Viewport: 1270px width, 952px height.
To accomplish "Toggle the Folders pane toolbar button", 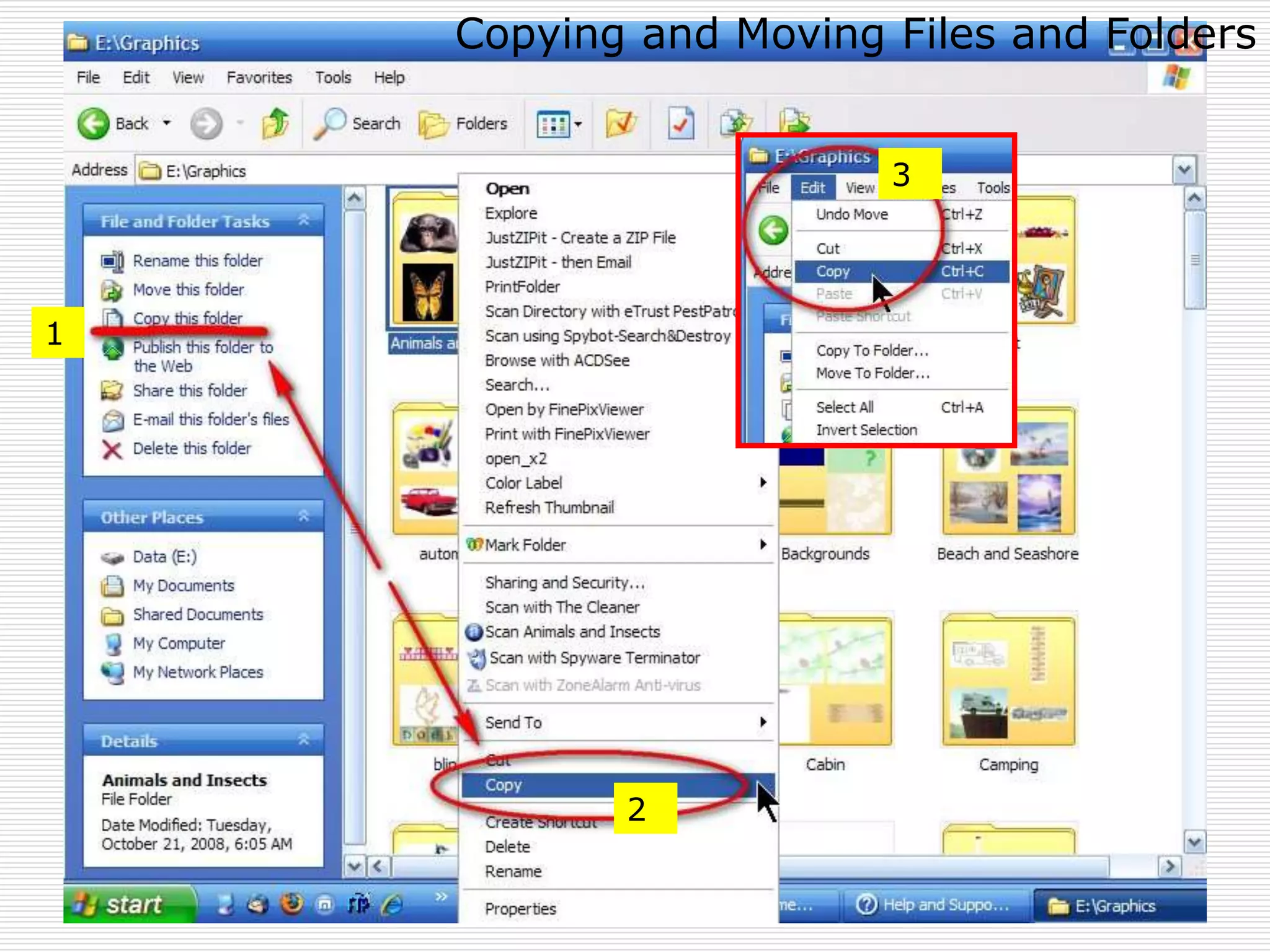I will [x=463, y=123].
